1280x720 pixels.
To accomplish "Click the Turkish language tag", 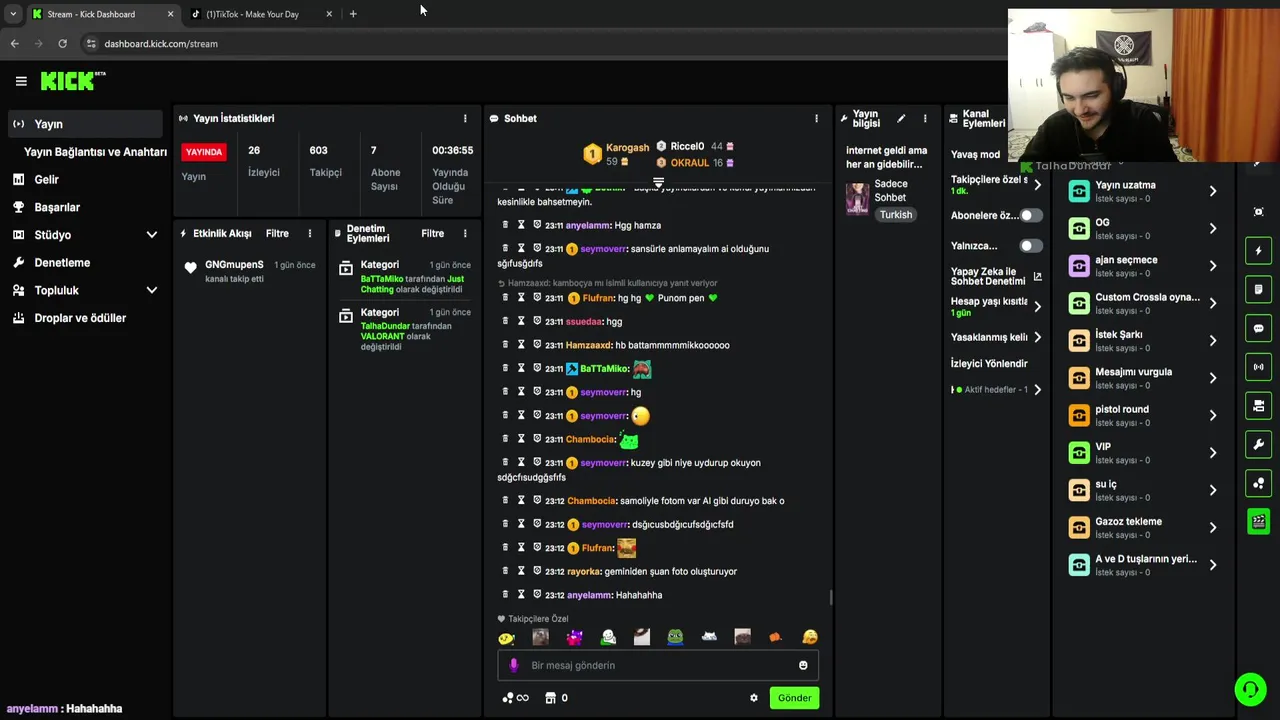I will point(896,215).
